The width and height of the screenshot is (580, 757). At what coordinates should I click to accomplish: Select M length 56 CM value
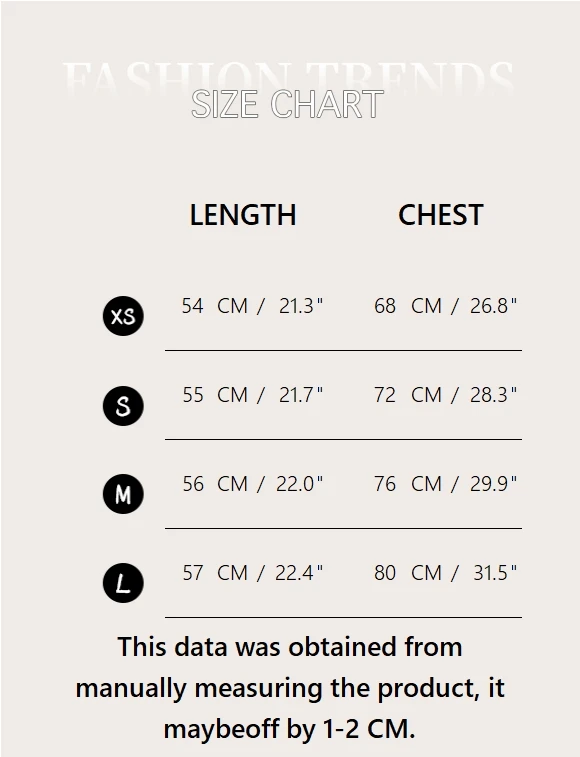[x=214, y=484]
